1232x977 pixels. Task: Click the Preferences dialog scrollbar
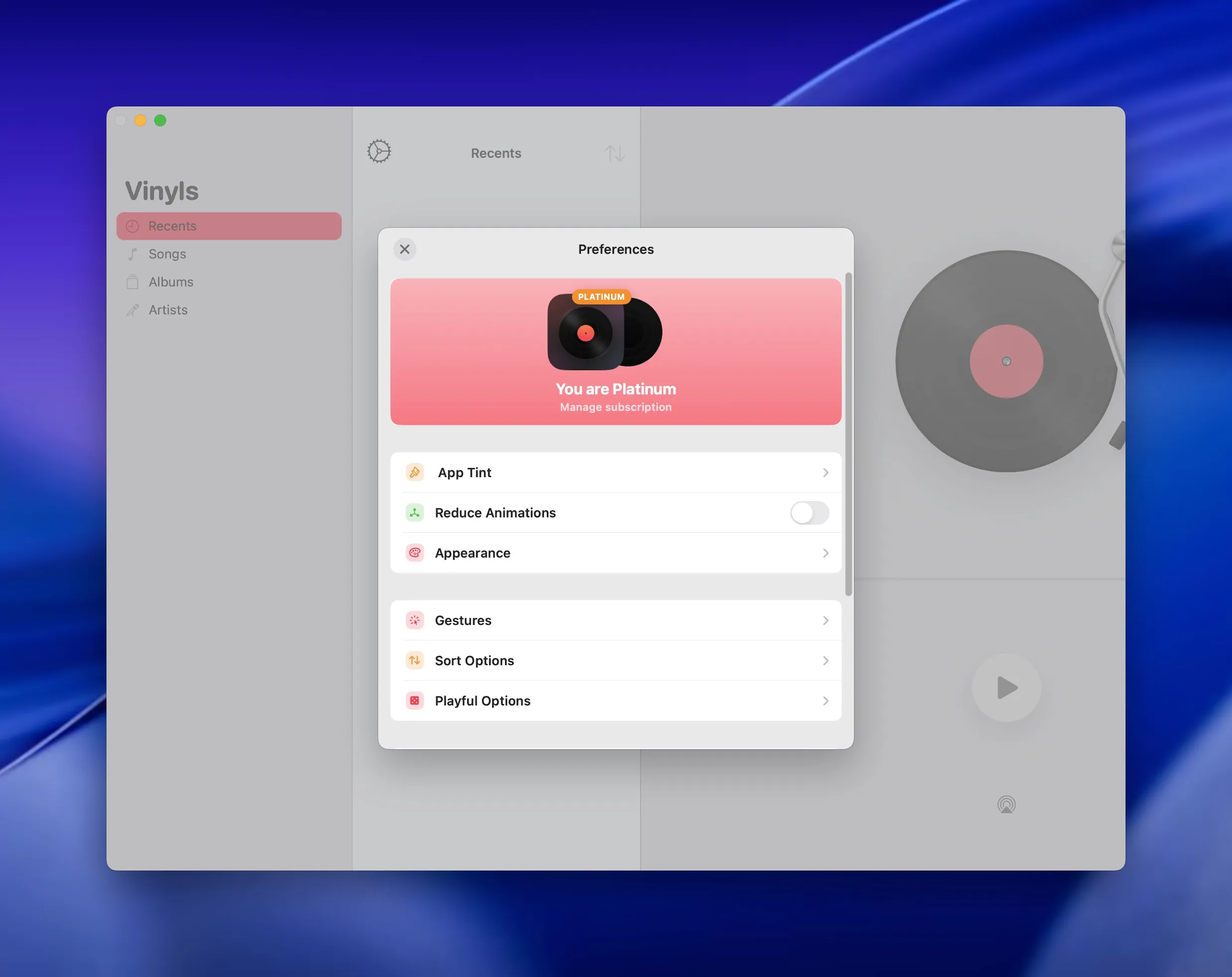pos(848,434)
